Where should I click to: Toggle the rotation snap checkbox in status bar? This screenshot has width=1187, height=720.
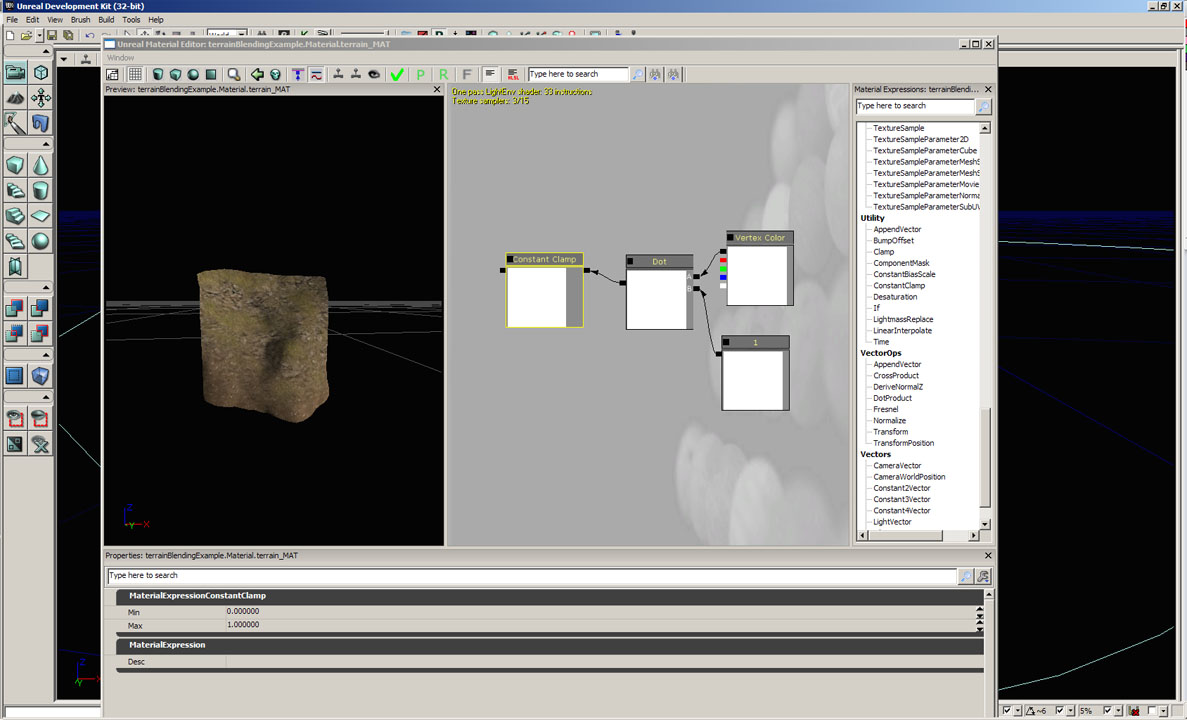click(x=1061, y=711)
